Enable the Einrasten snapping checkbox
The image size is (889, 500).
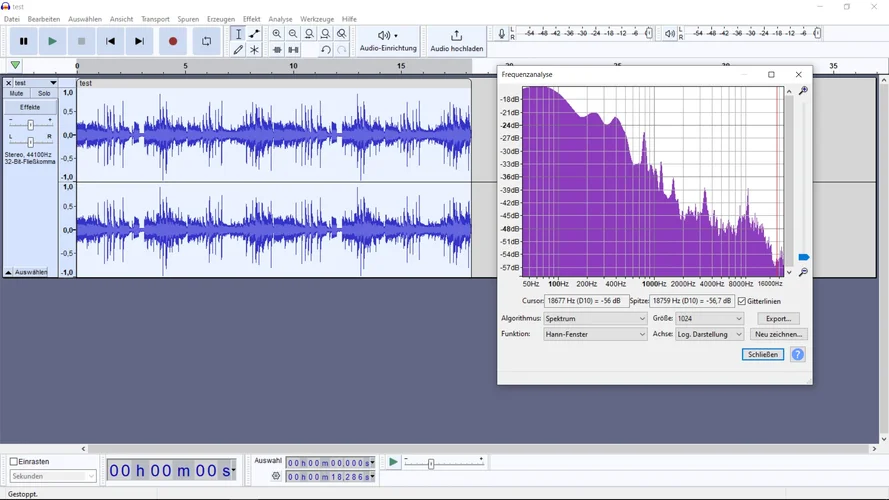coord(14,461)
